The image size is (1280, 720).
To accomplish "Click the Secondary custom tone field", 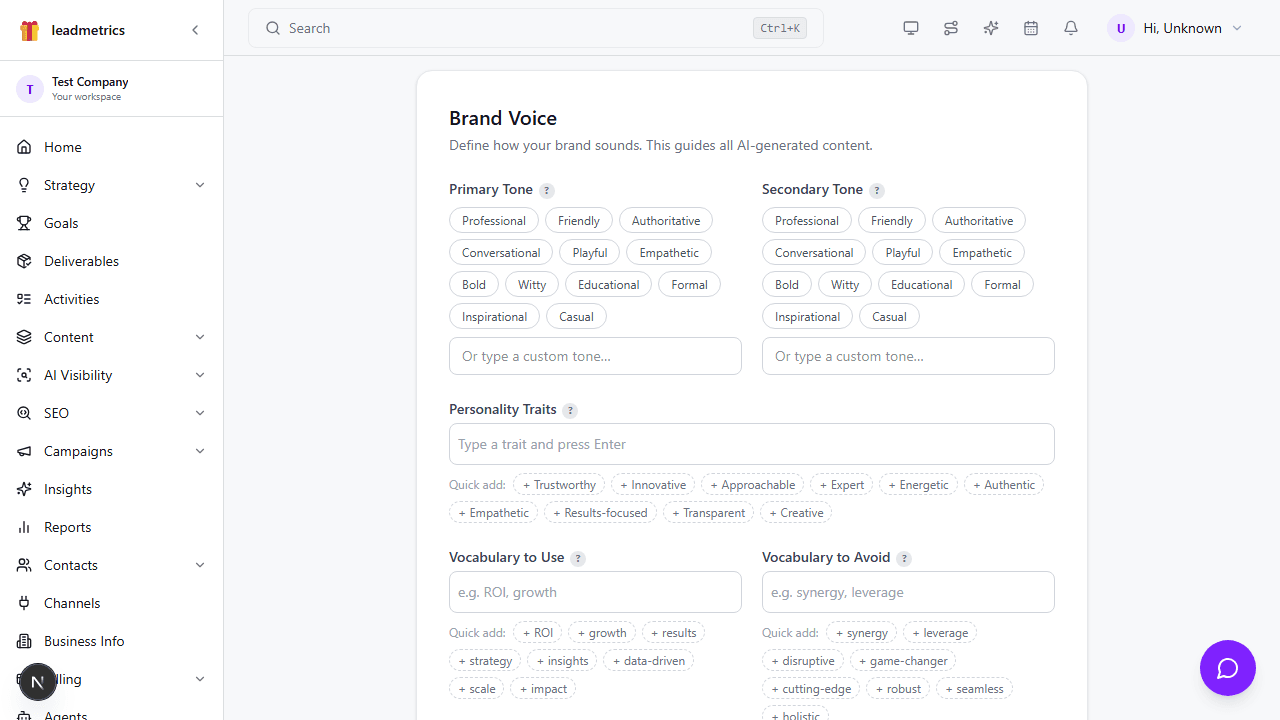I will pyautogui.click(x=908, y=356).
